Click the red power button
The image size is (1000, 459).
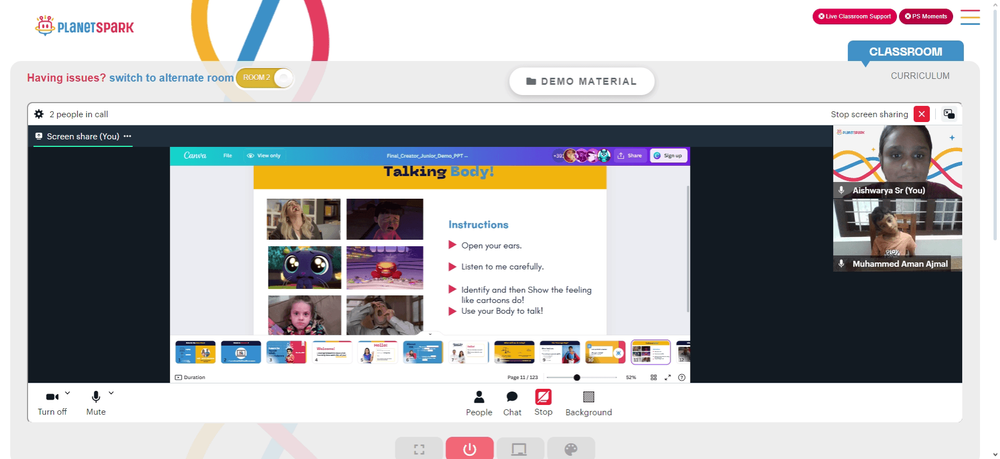469,449
